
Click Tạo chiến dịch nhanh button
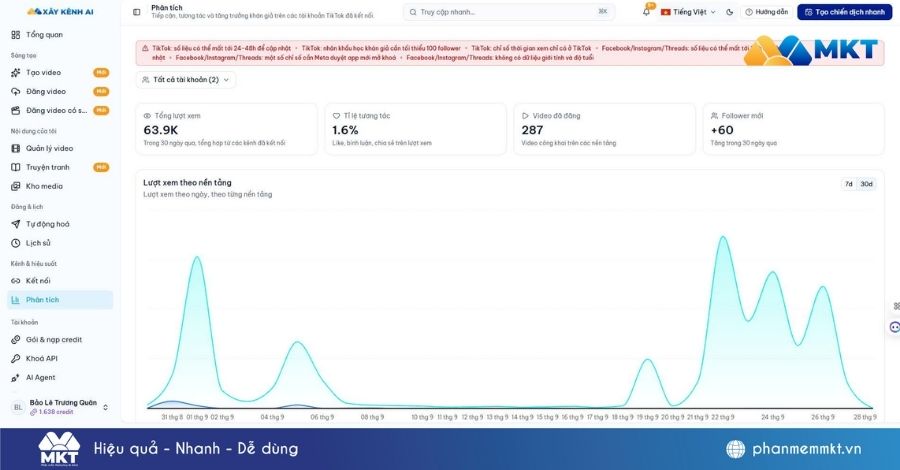[844, 12]
